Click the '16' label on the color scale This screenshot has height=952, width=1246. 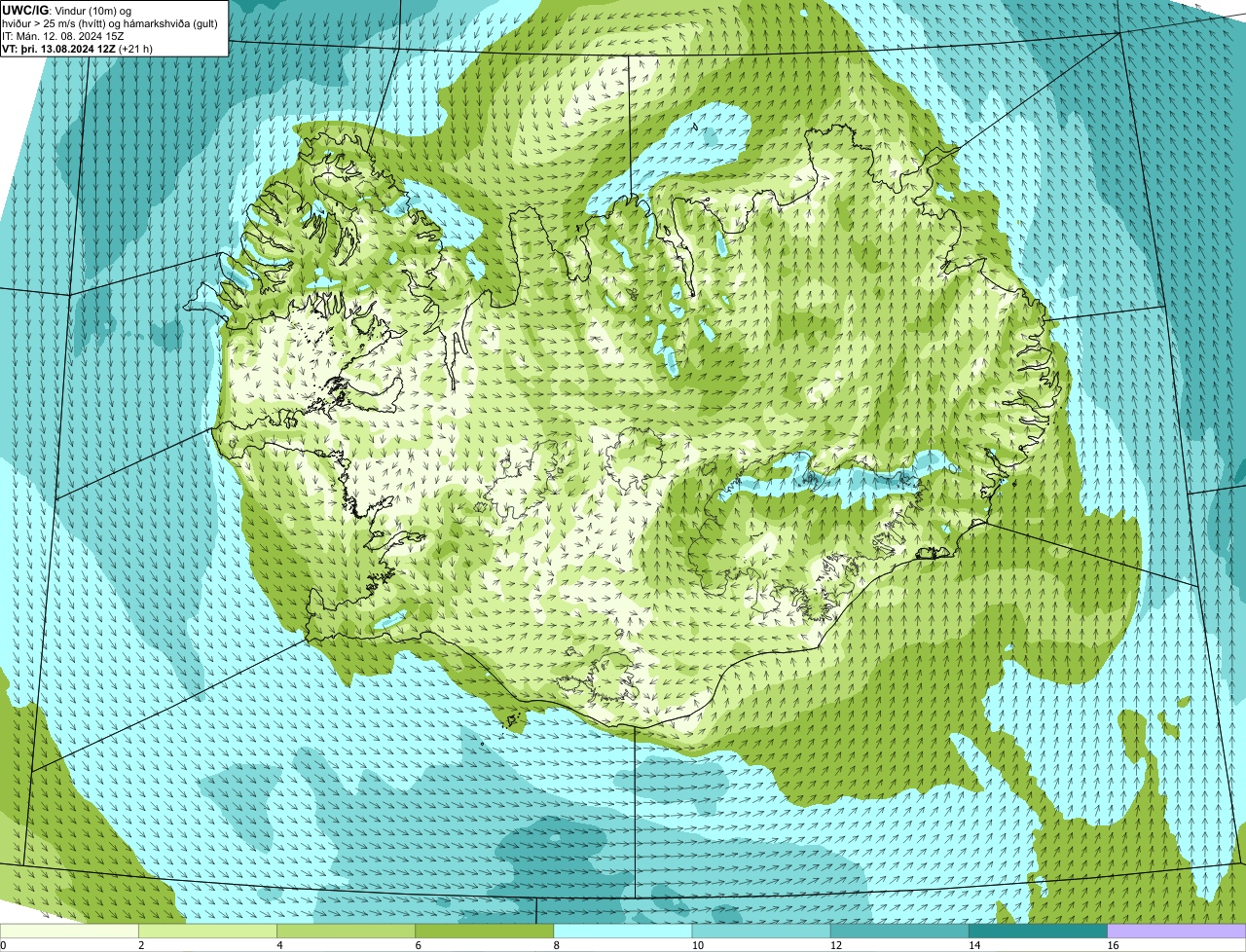(1113, 945)
